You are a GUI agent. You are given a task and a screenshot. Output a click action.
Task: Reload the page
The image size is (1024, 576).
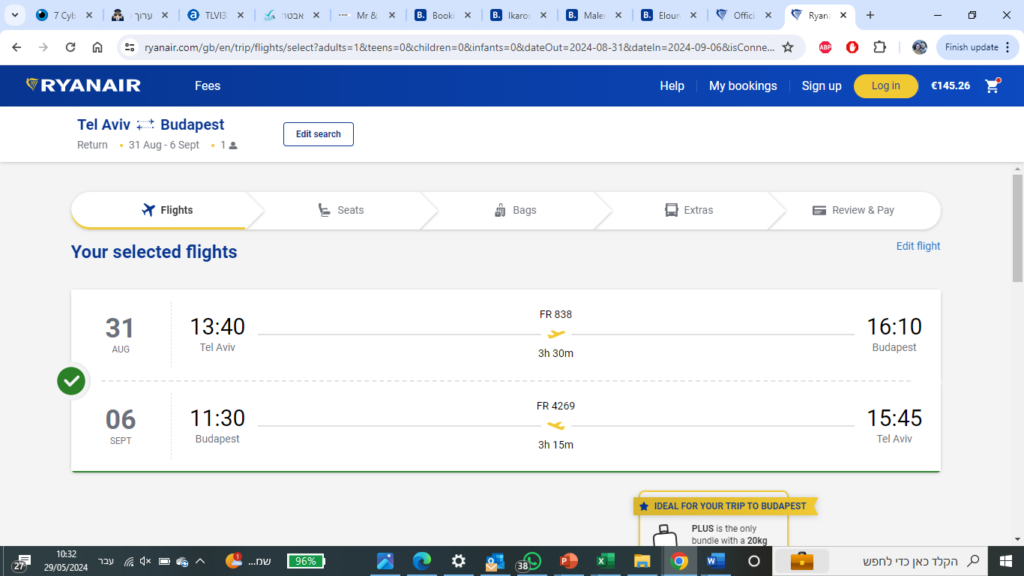coord(71,47)
